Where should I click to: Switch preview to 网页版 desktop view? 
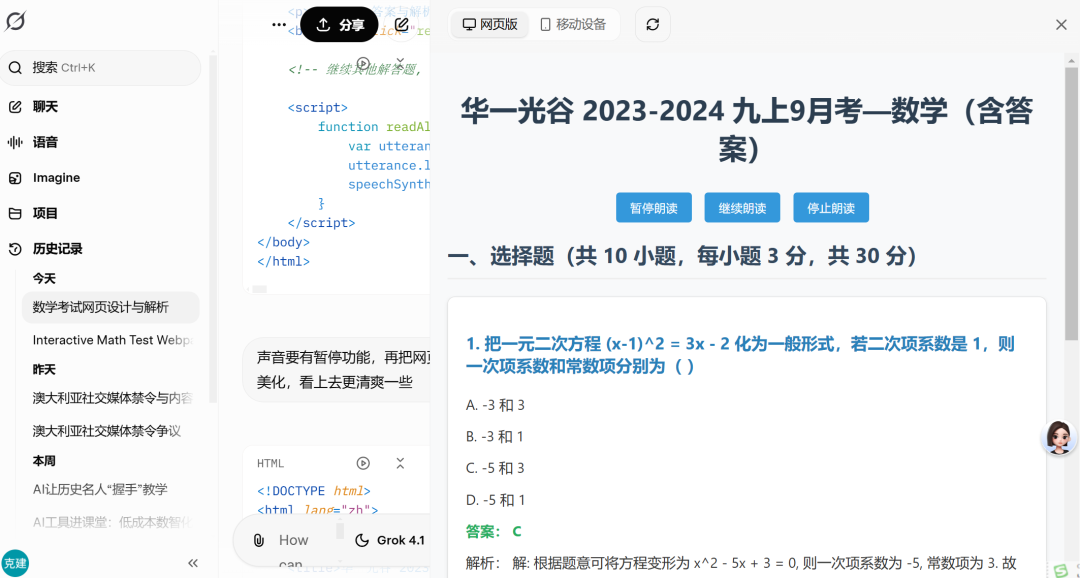[489, 25]
